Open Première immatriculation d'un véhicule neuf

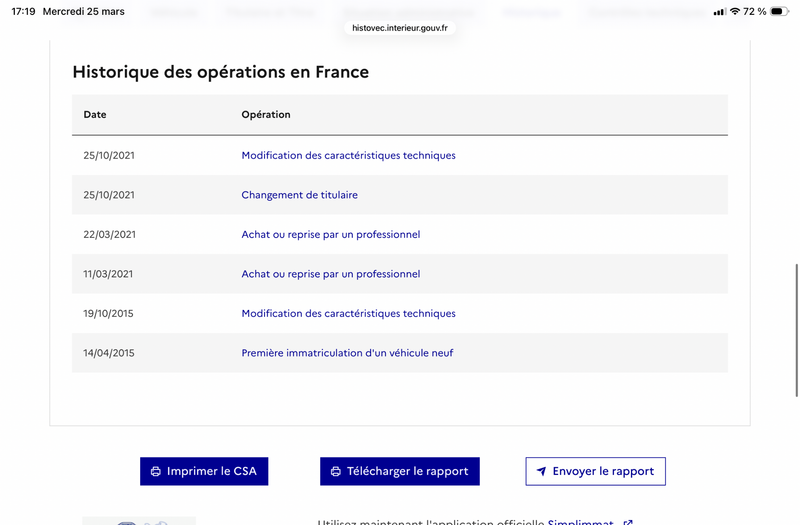point(347,353)
